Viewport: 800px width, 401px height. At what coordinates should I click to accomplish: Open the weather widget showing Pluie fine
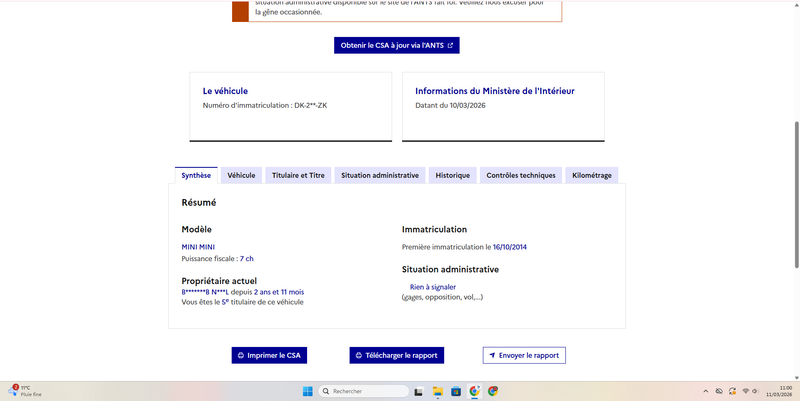click(x=26, y=391)
